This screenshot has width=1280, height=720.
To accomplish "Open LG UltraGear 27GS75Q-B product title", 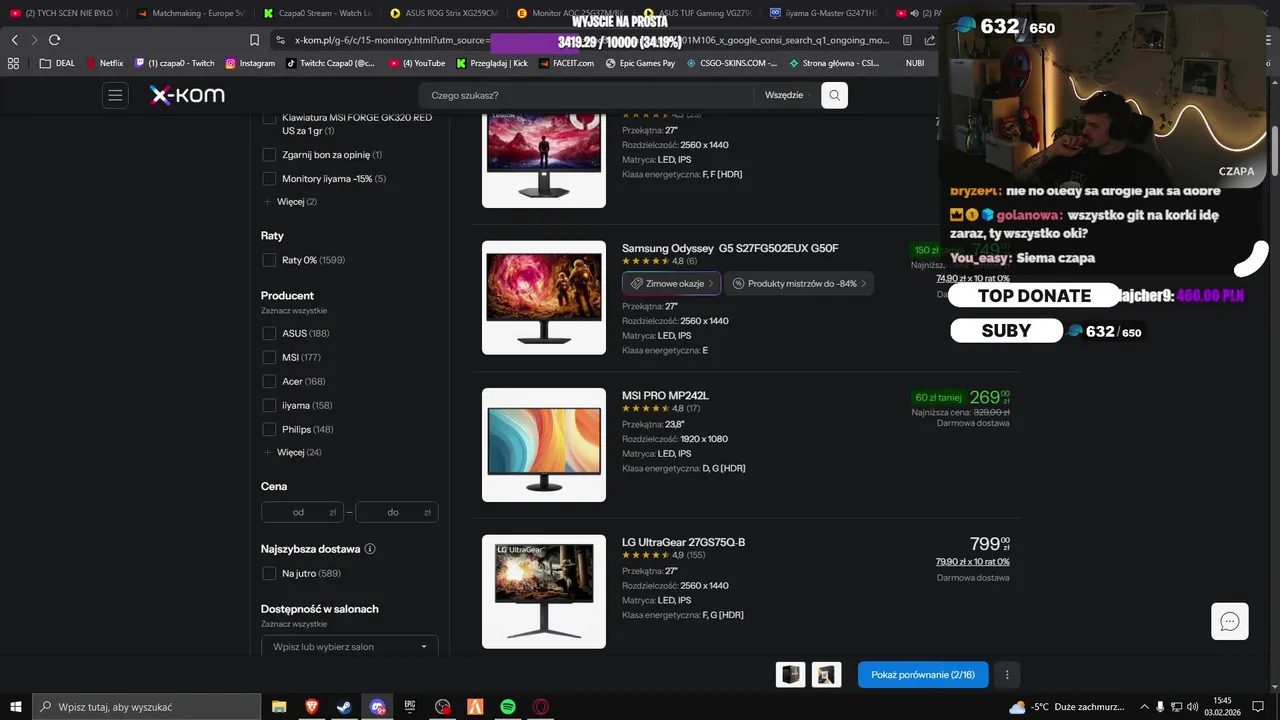I will (683, 542).
